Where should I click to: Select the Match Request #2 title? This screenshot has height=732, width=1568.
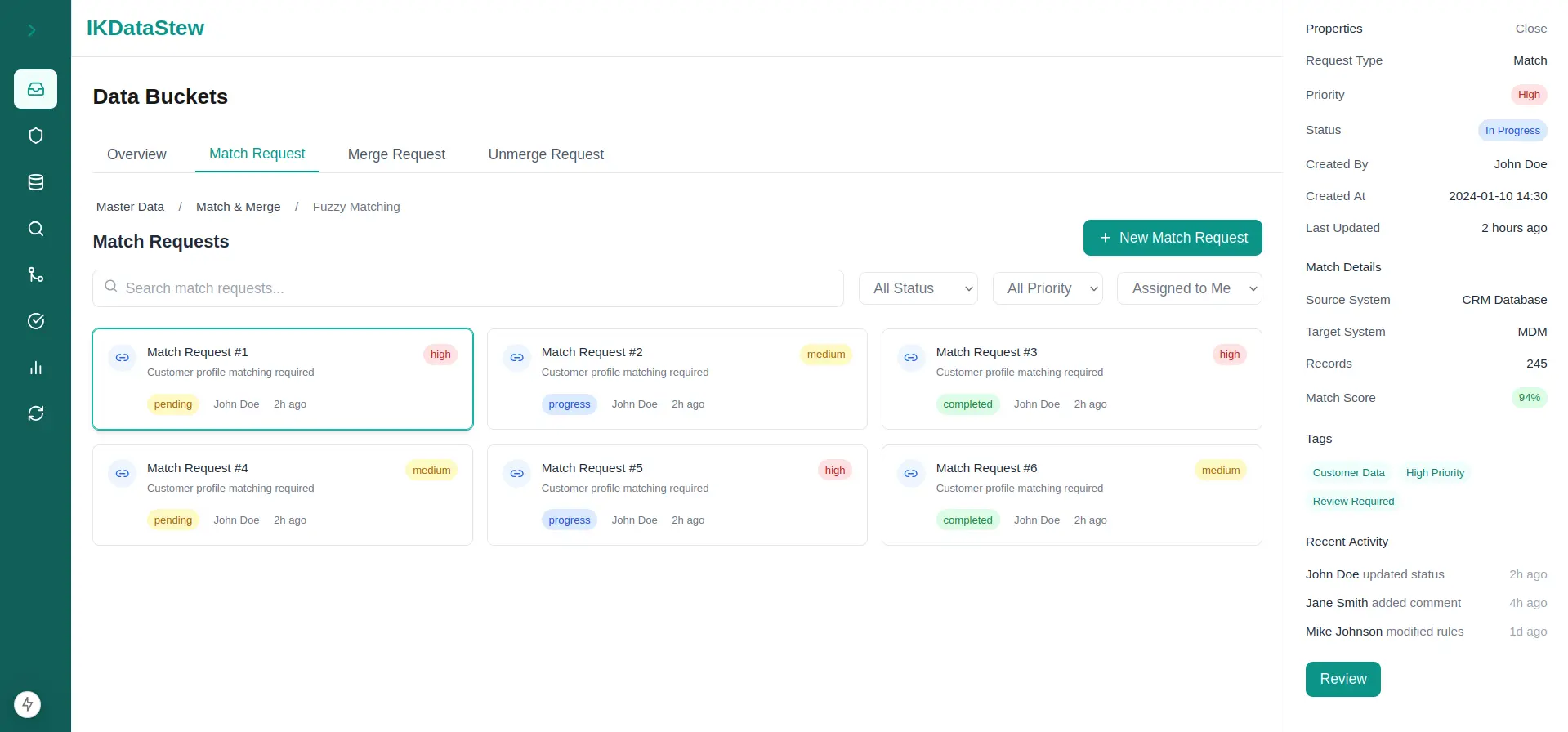pos(592,352)
